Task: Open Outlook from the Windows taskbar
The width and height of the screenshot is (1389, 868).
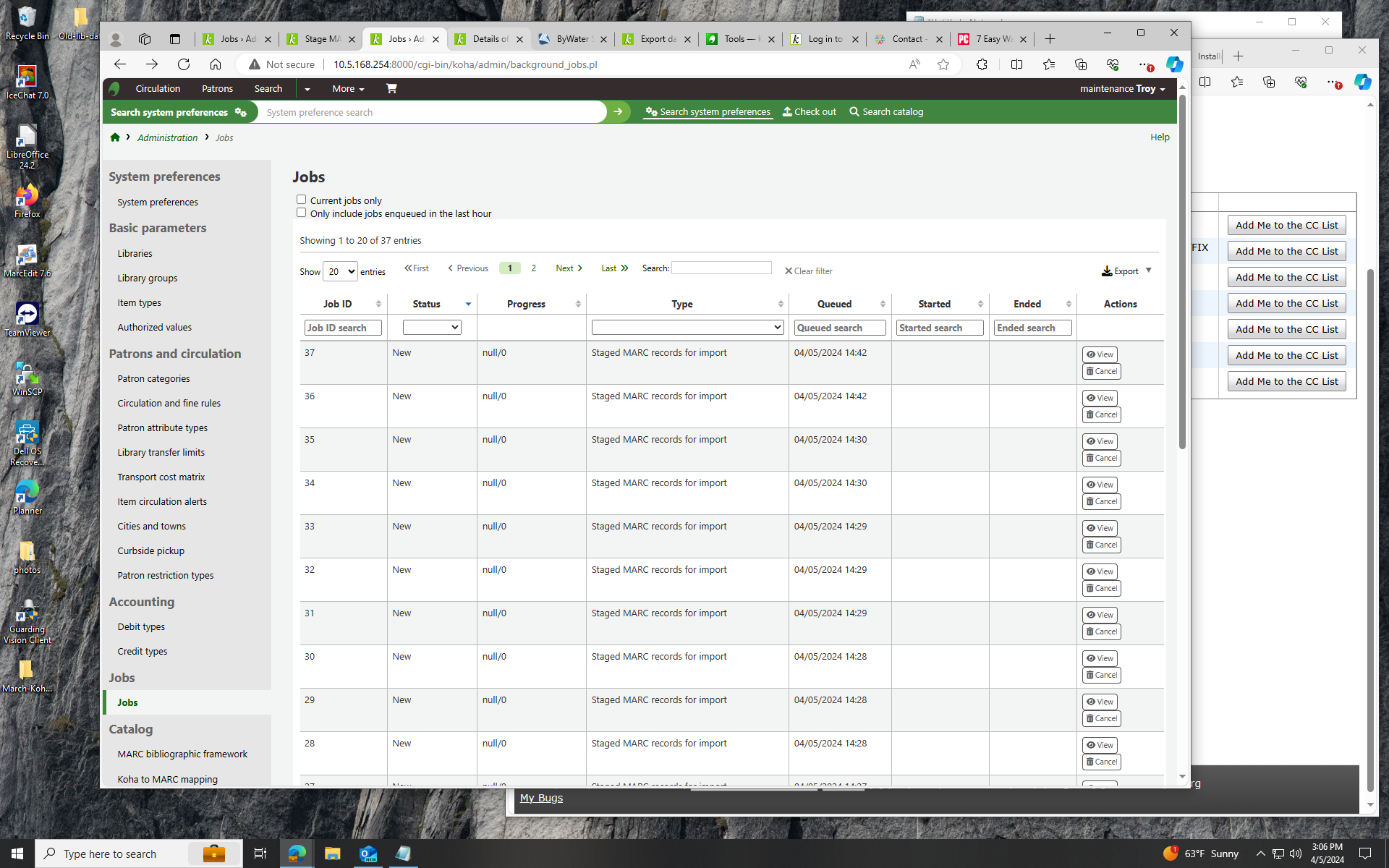Action: 368,854
